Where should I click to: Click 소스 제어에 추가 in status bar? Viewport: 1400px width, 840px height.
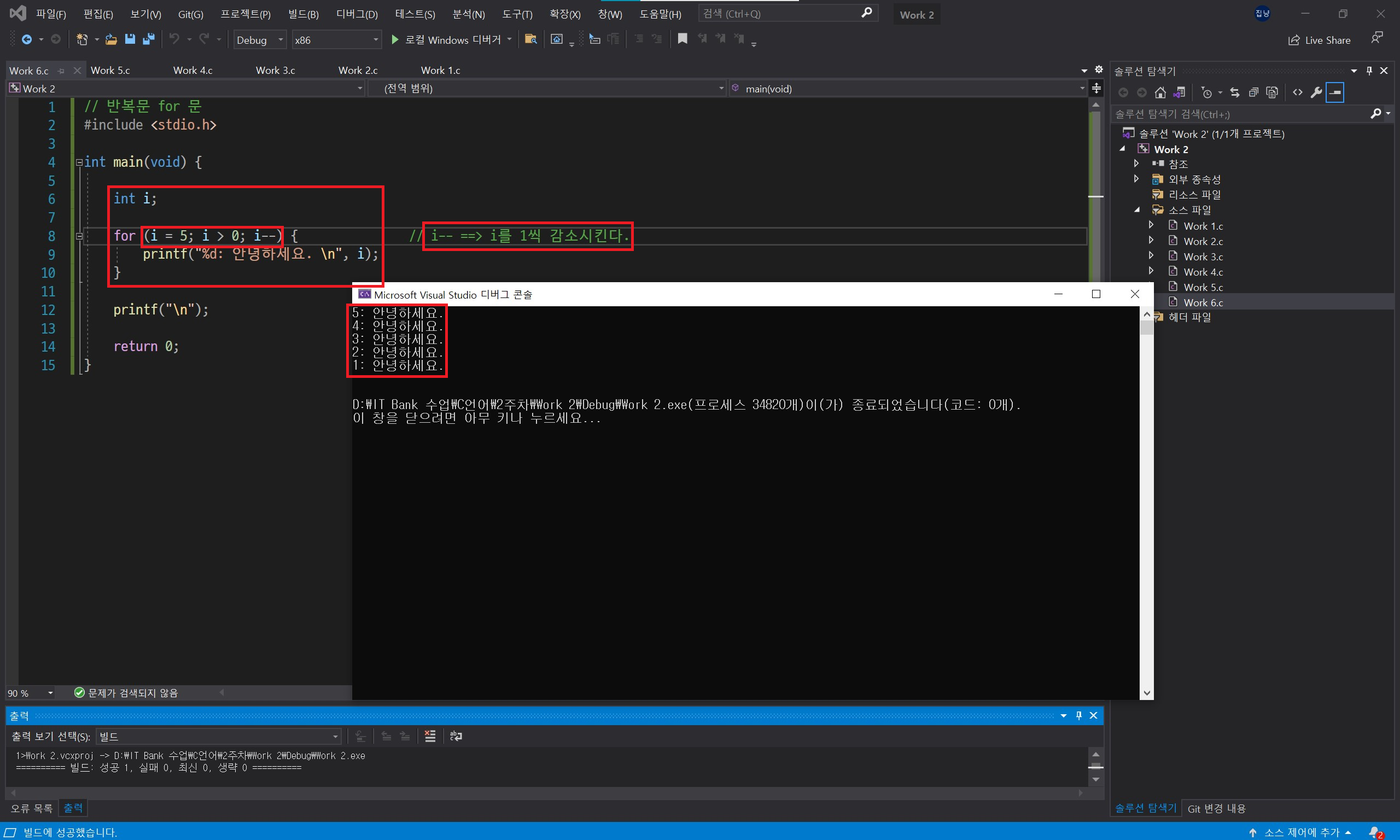(x=1302, y=832)
